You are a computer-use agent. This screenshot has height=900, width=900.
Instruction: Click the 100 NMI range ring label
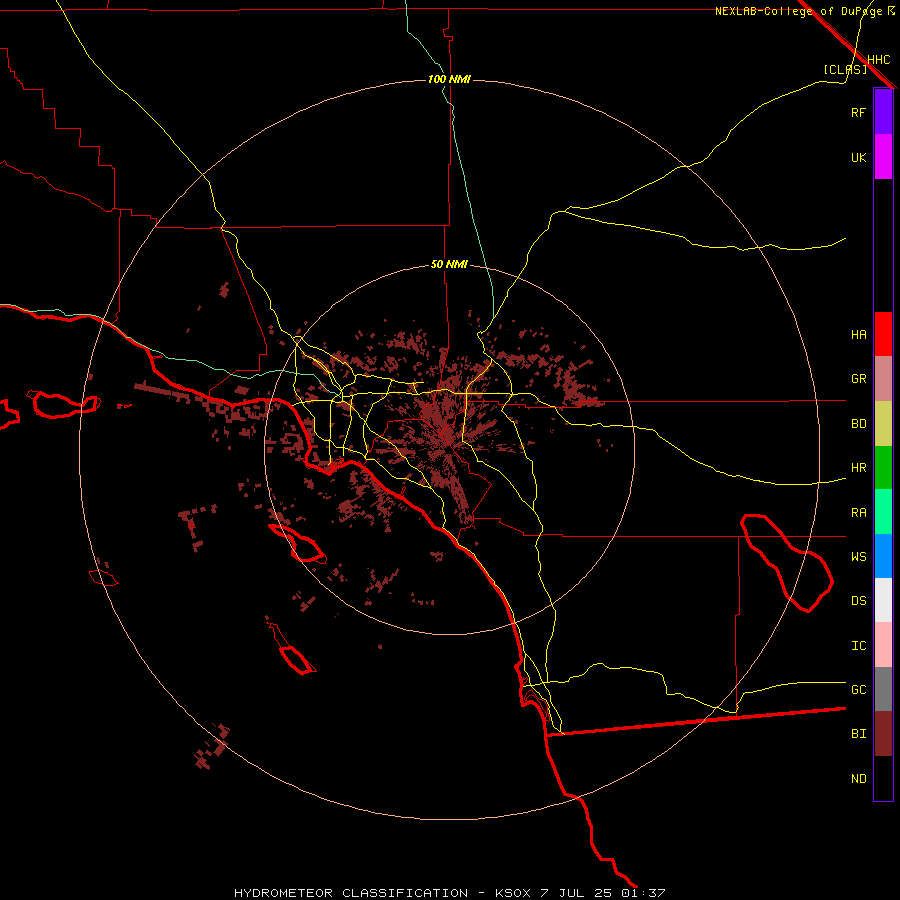tap(449, 79)
